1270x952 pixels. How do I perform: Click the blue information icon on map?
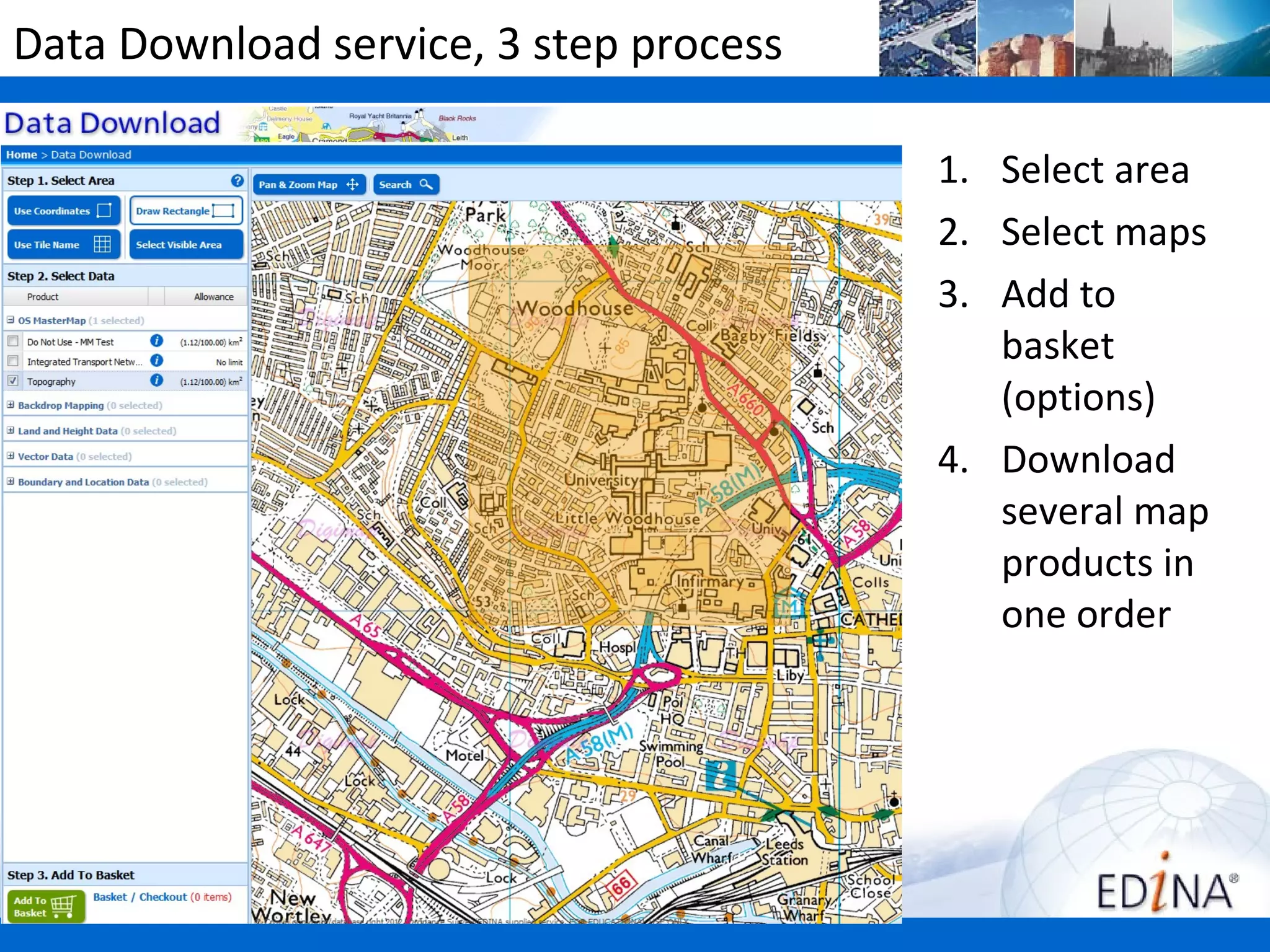click(x=721, y=775)
